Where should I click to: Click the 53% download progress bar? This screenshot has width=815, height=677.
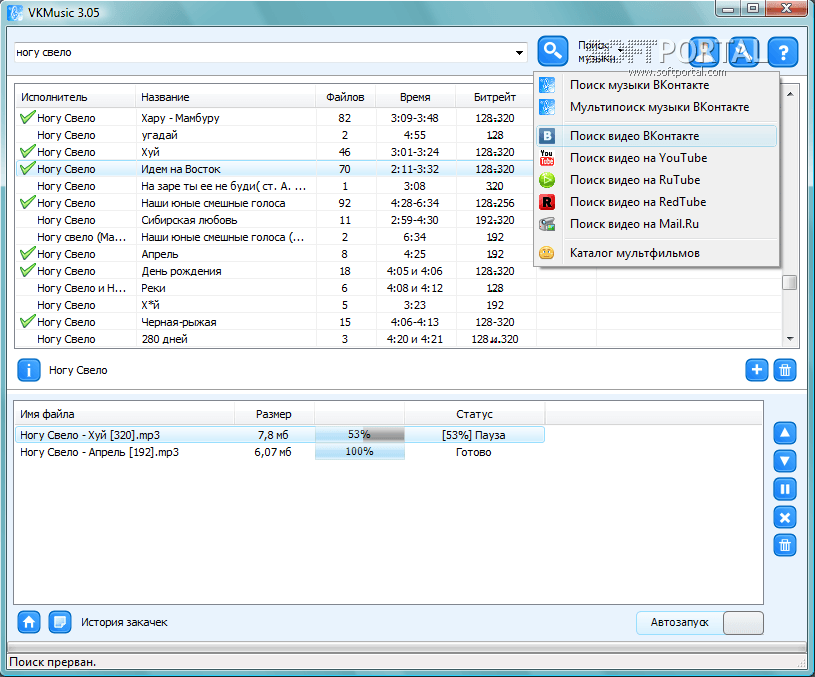coord(360,435)
